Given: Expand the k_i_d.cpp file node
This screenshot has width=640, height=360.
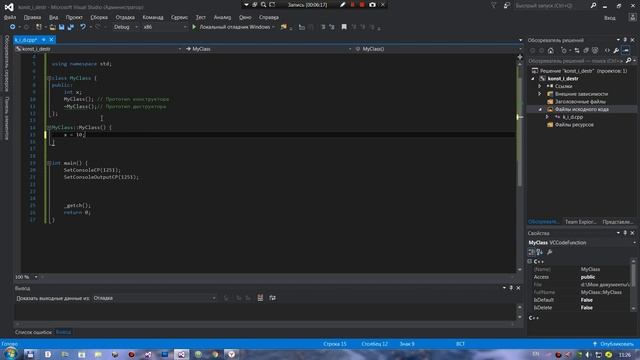Looking at the screenshot, I should (x=547, y=117).
